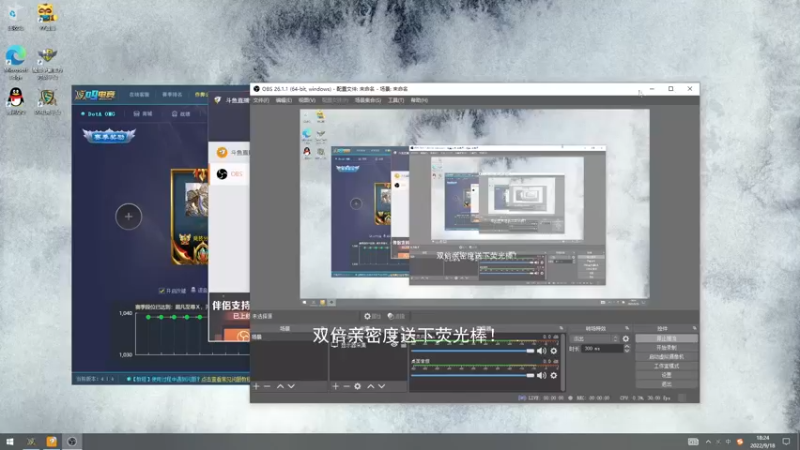Click the audio mixer vertical scrollbar
This screenshot has height=450, width=800.
(563, 362)
